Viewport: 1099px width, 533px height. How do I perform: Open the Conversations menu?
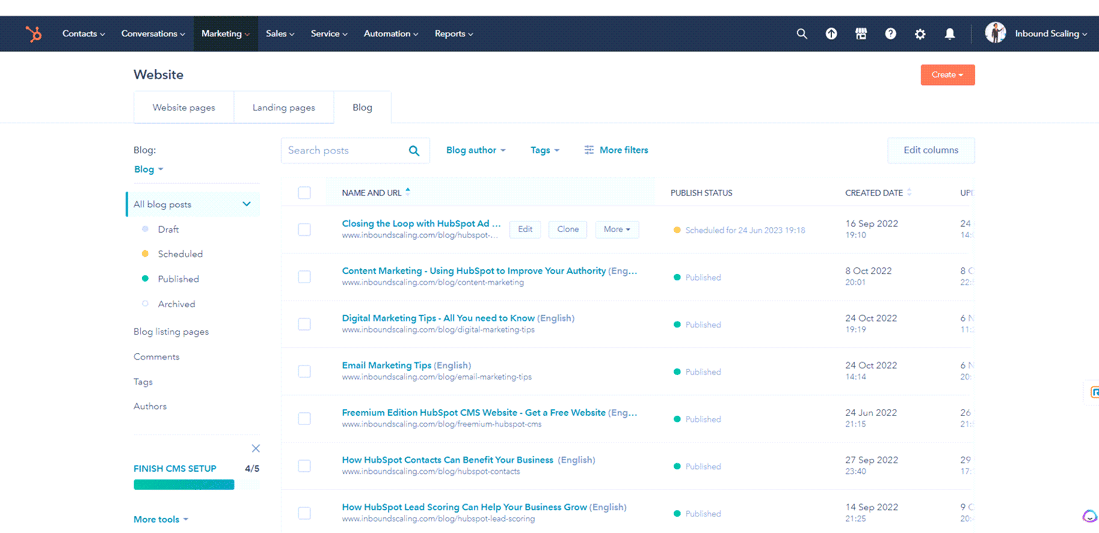point(153,34)
